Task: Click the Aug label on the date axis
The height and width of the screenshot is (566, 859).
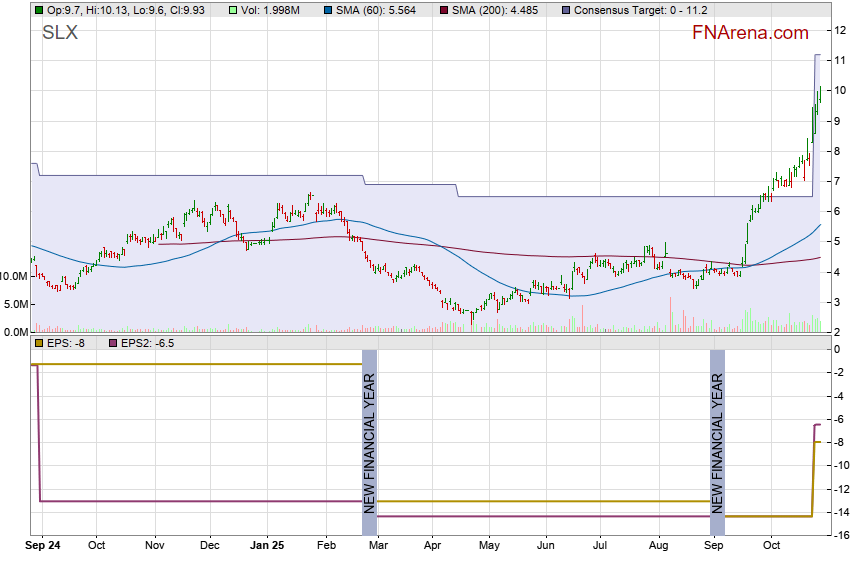Action: (x=657, y=546)
